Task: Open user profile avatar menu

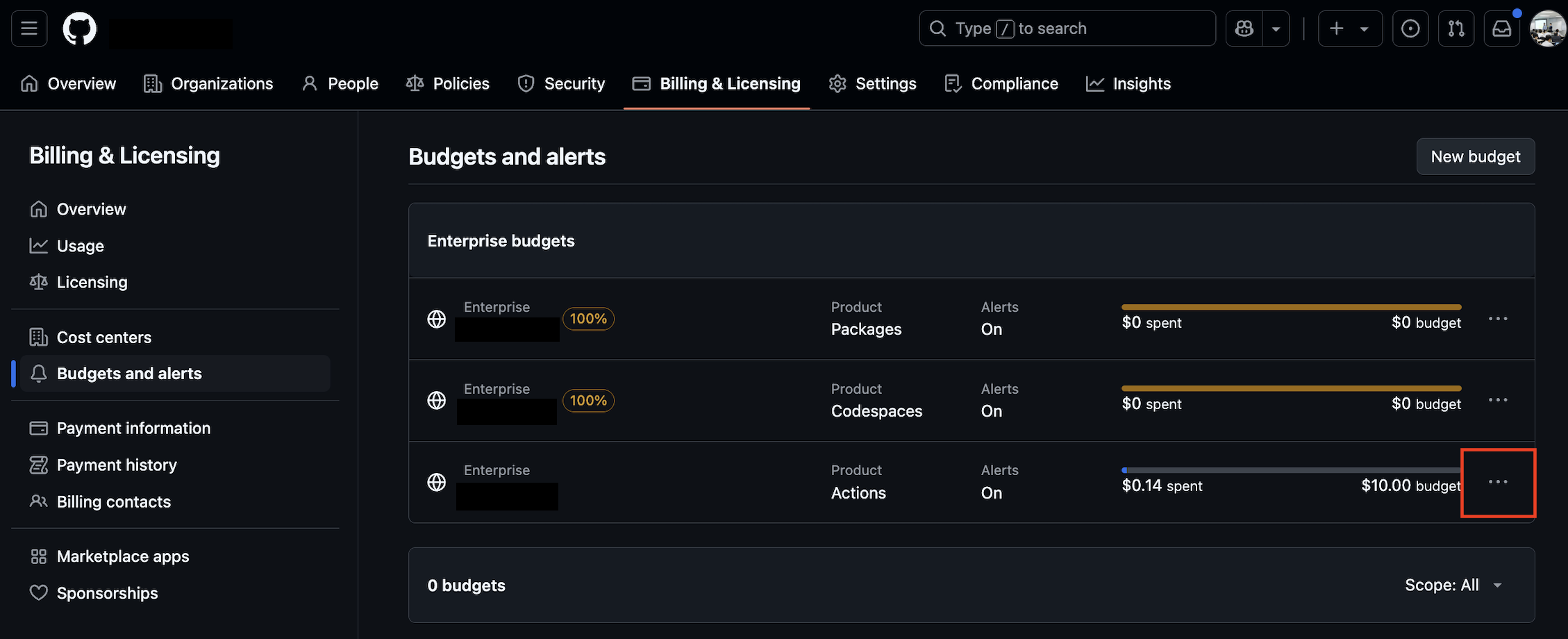Action: [1548, 28]
